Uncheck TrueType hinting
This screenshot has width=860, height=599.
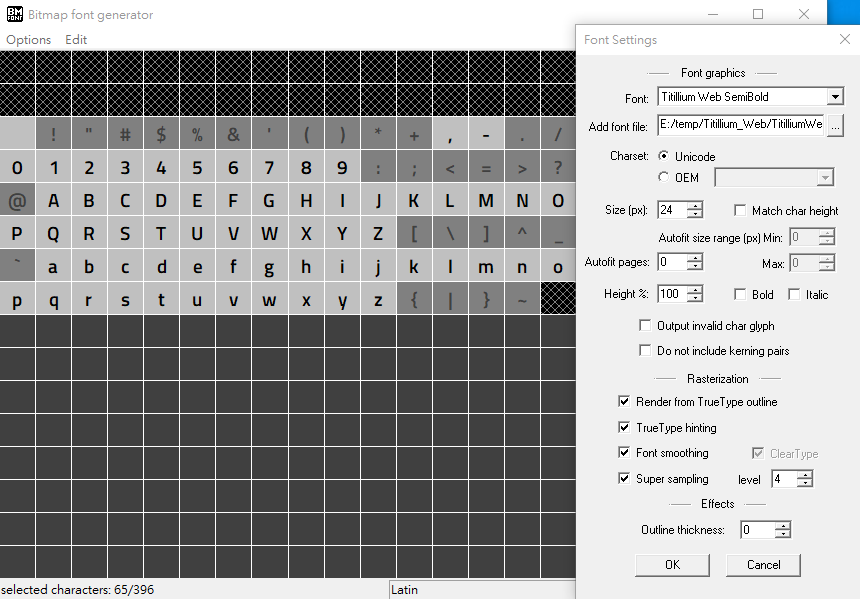624,427
